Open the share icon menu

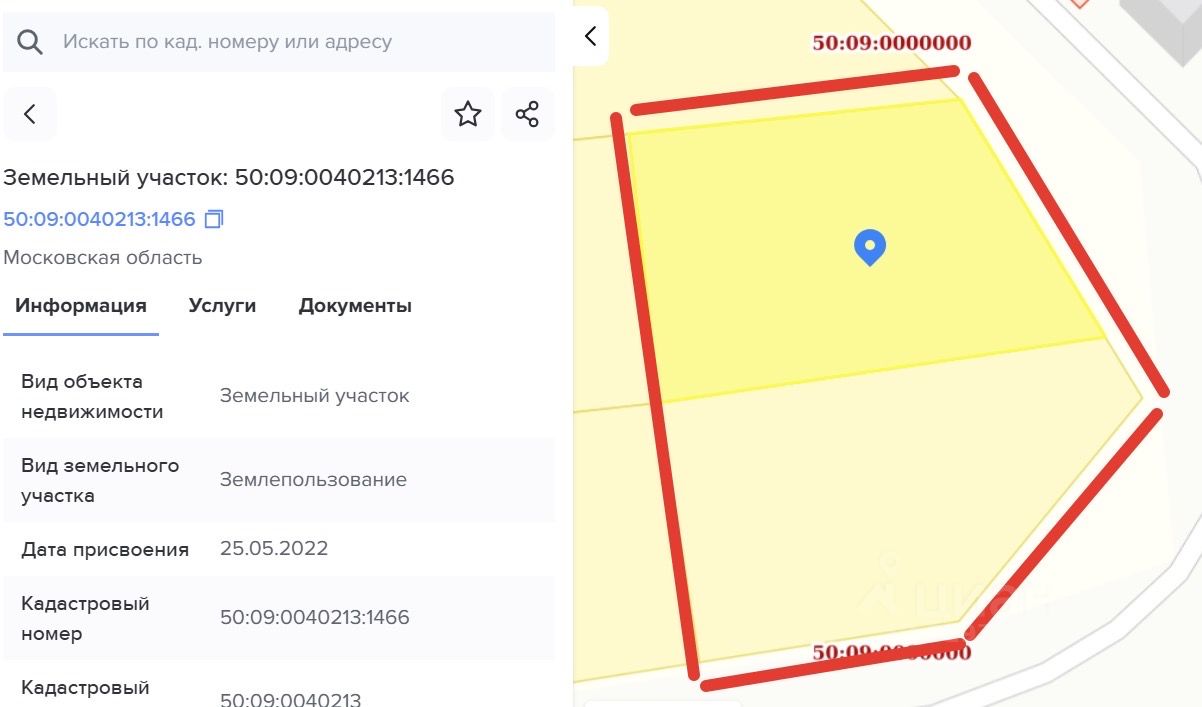pyautogui.click(x=527, y=114)
